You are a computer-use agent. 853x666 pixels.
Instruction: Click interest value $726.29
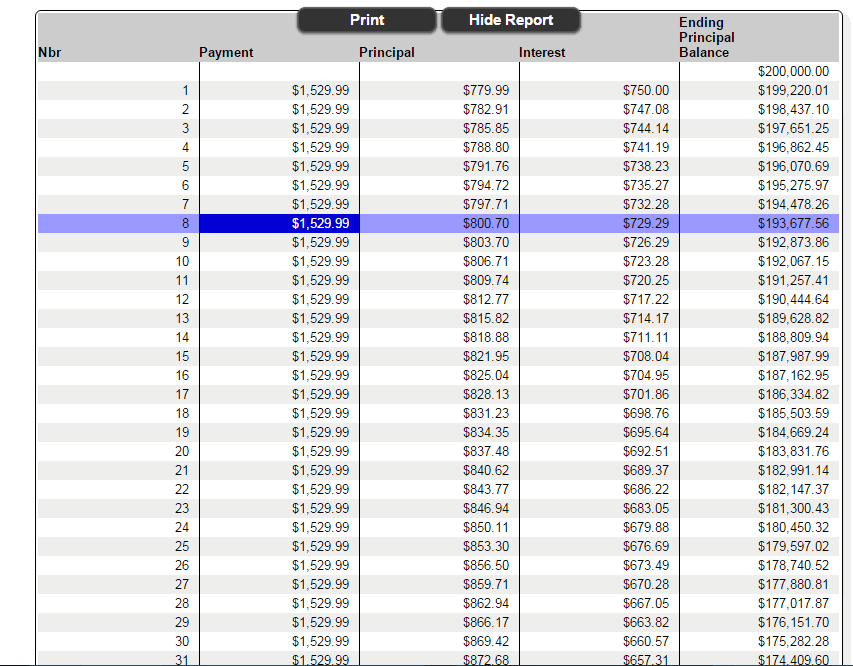tap(646, 242)
